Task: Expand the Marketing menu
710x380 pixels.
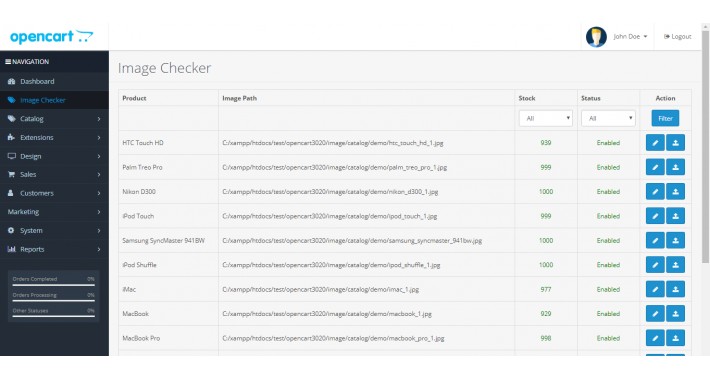Action: click(x=54, y=212)
